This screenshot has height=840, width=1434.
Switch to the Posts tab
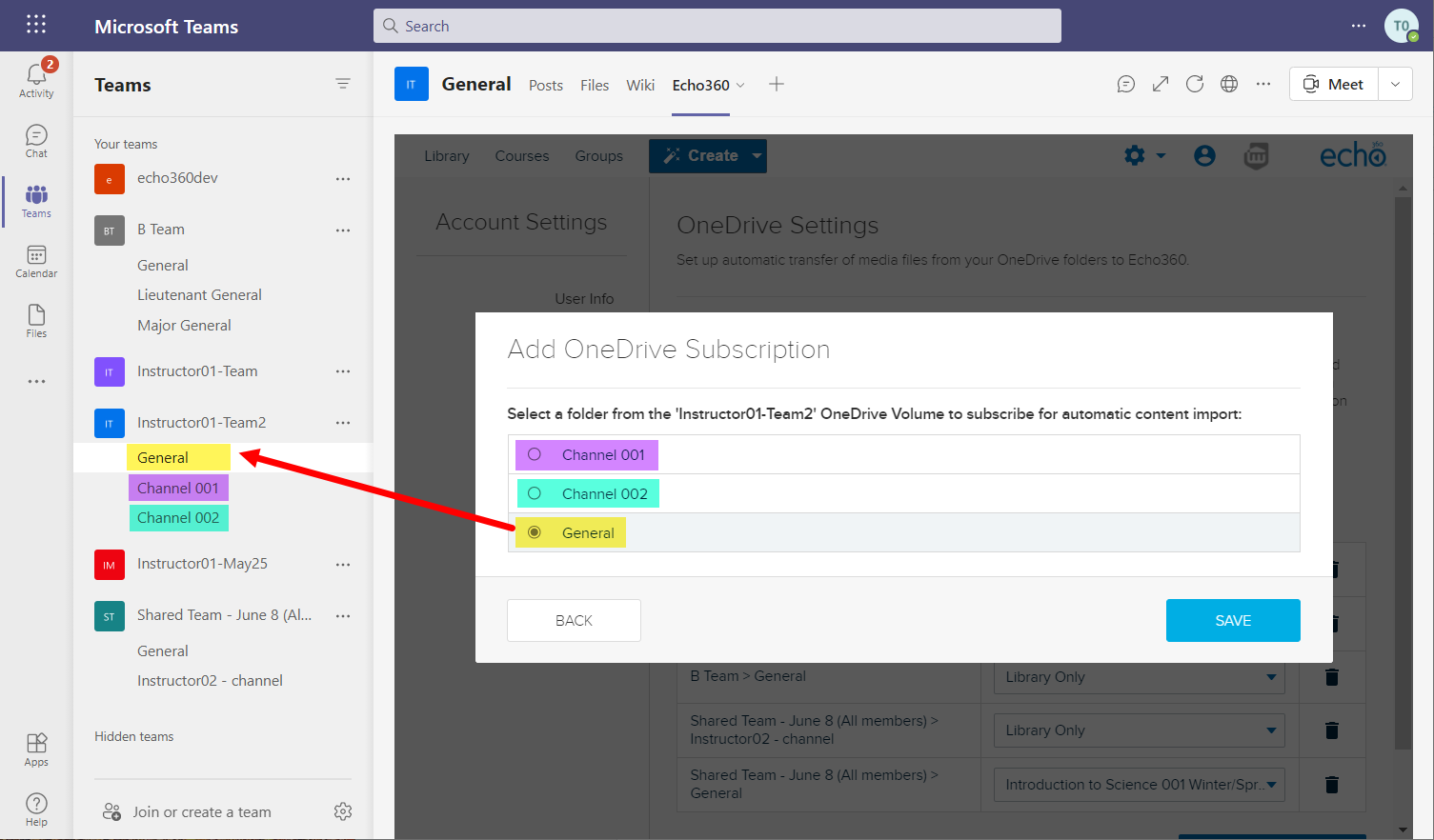546,85
